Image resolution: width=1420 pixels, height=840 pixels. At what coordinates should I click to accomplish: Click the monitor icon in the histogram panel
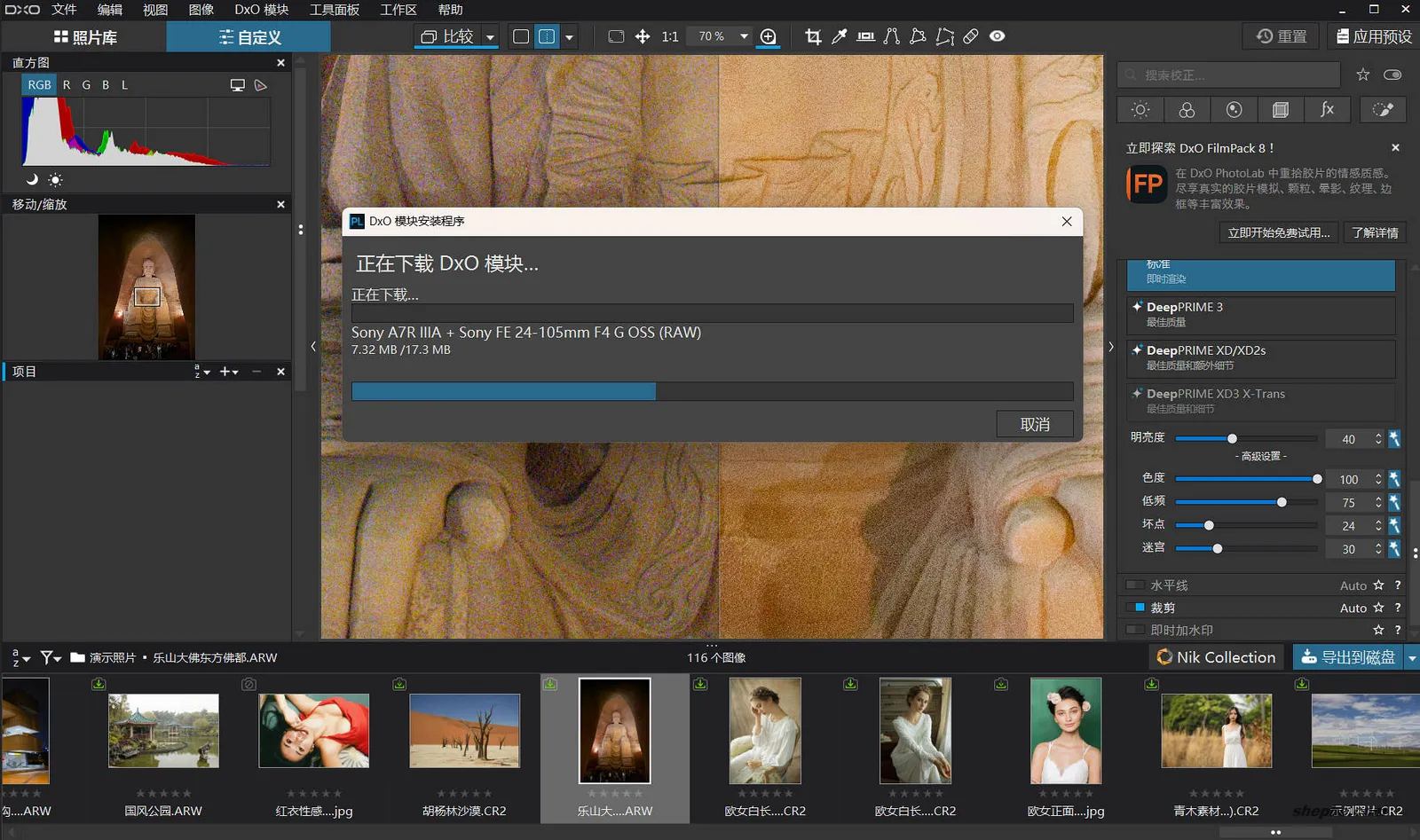(x=237, y=85)
